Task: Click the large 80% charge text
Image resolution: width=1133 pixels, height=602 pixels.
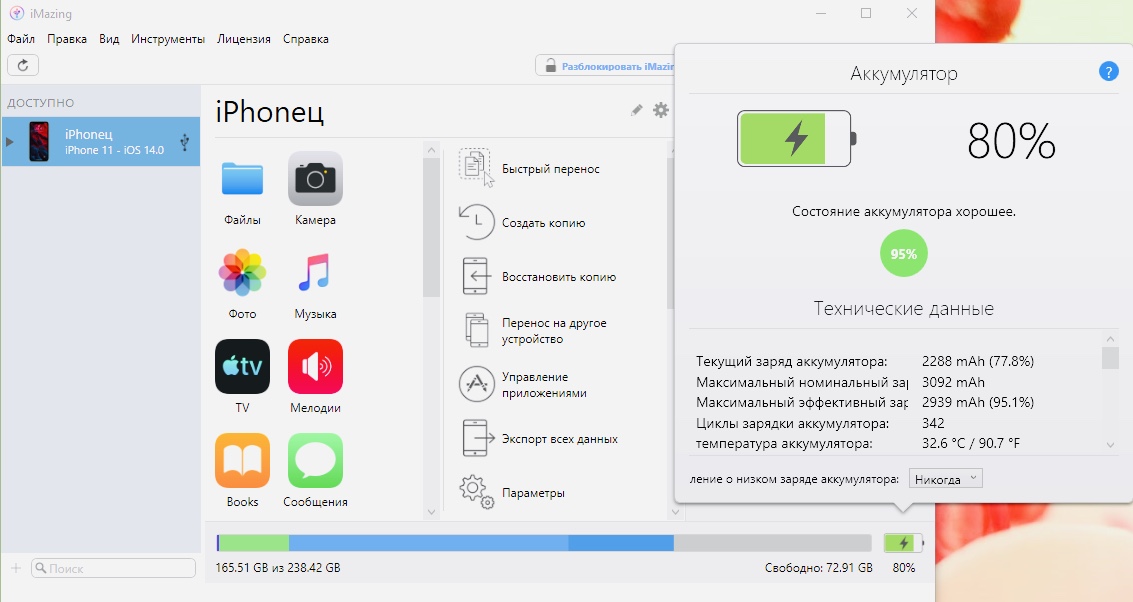Action: pos(1011,140)
